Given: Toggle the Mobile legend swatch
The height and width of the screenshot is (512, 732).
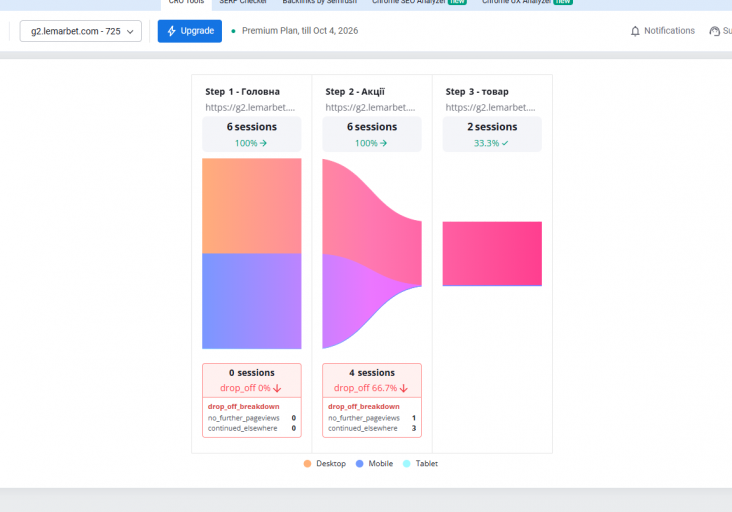Looking at the screenshot, I should click(x=359, y=463).
